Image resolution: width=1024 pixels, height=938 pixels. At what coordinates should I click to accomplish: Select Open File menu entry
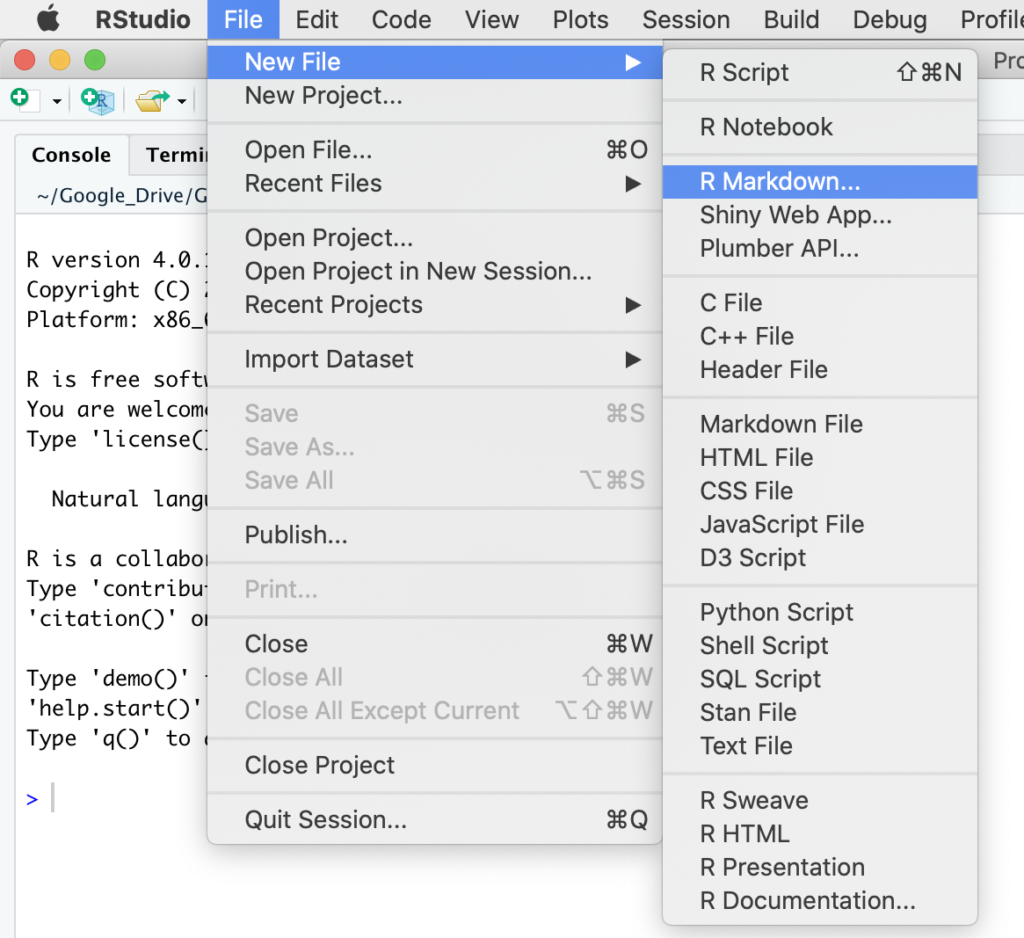(435, 150)
